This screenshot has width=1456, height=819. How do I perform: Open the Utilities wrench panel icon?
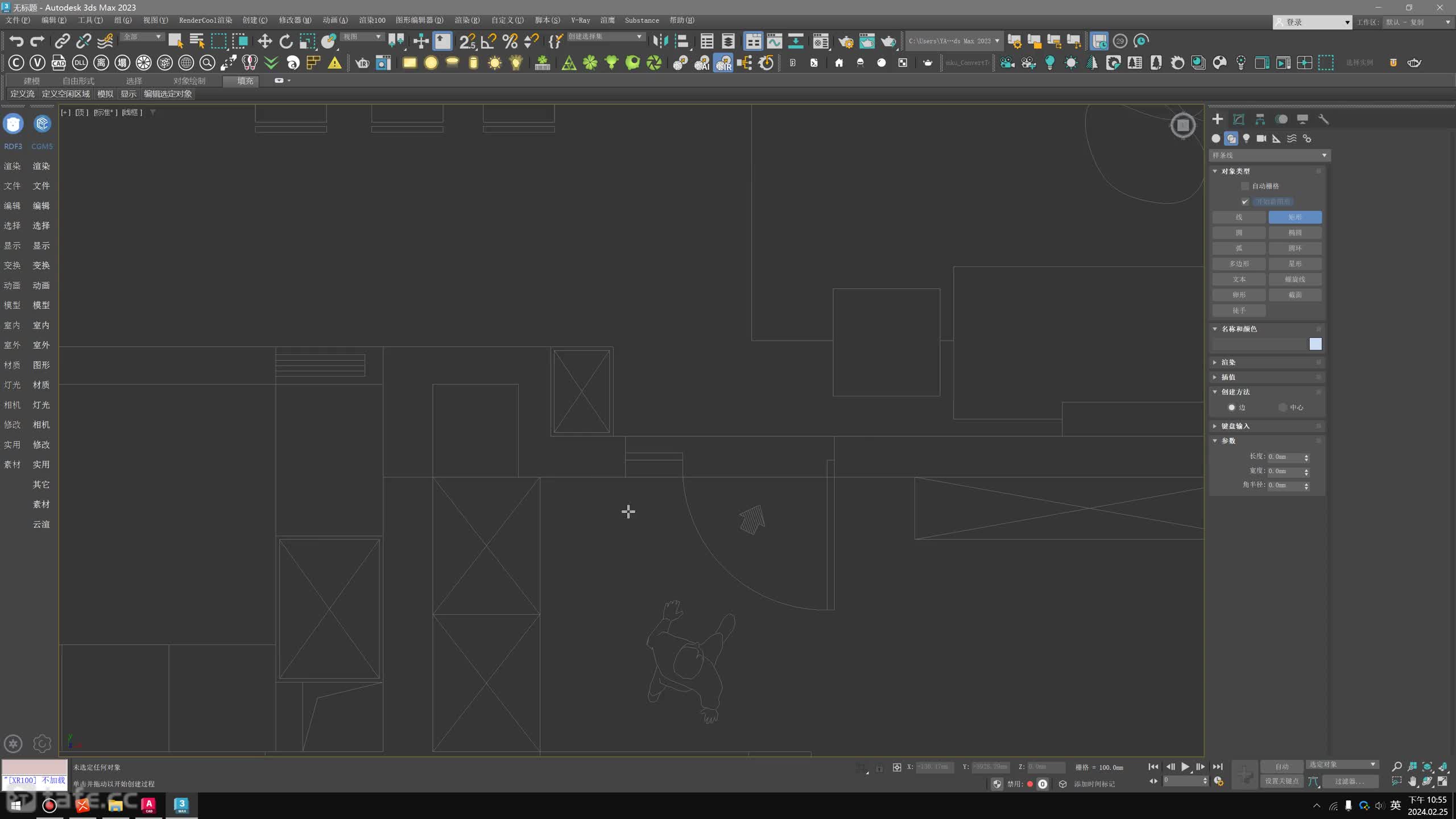tap(1323, 119)
